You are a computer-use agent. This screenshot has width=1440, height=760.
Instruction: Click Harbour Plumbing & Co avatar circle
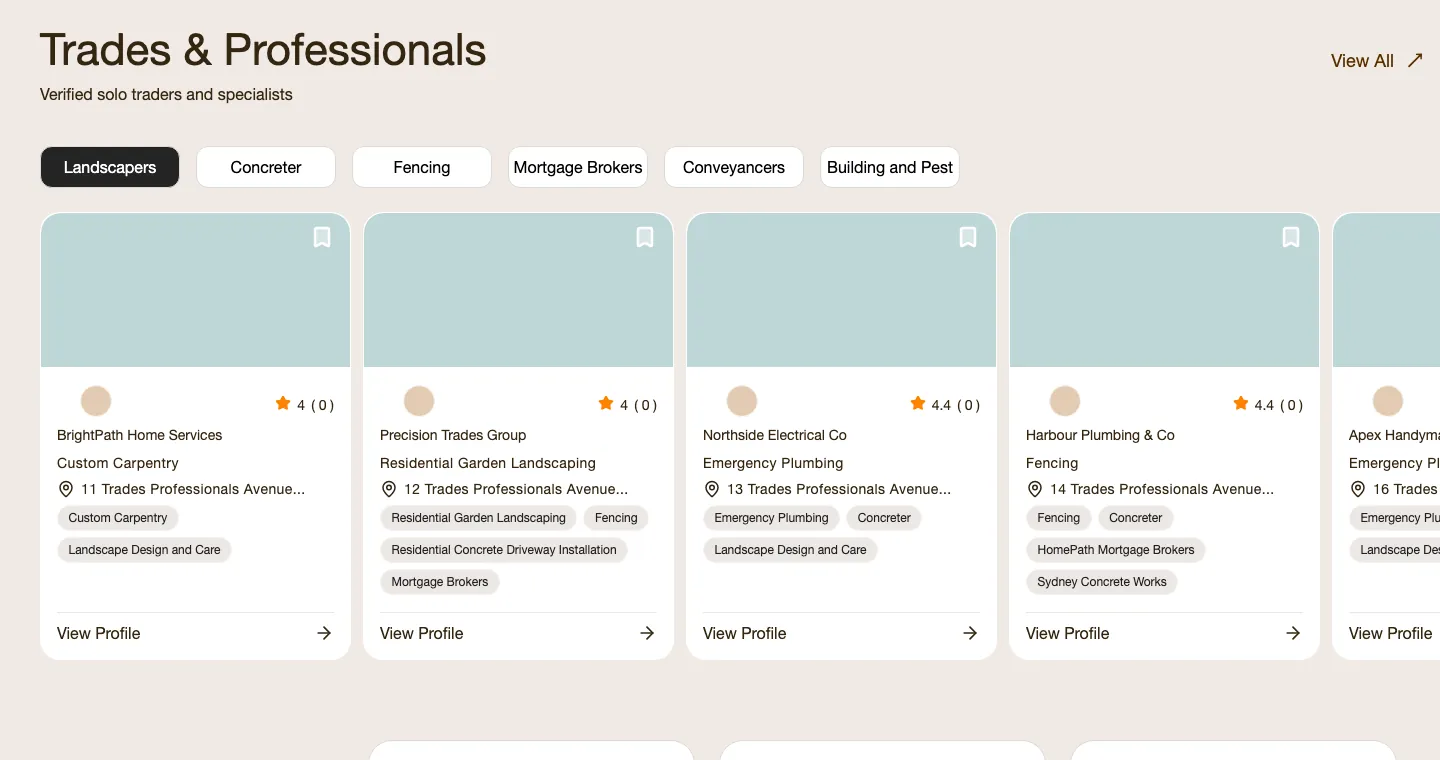point(1065,402)
